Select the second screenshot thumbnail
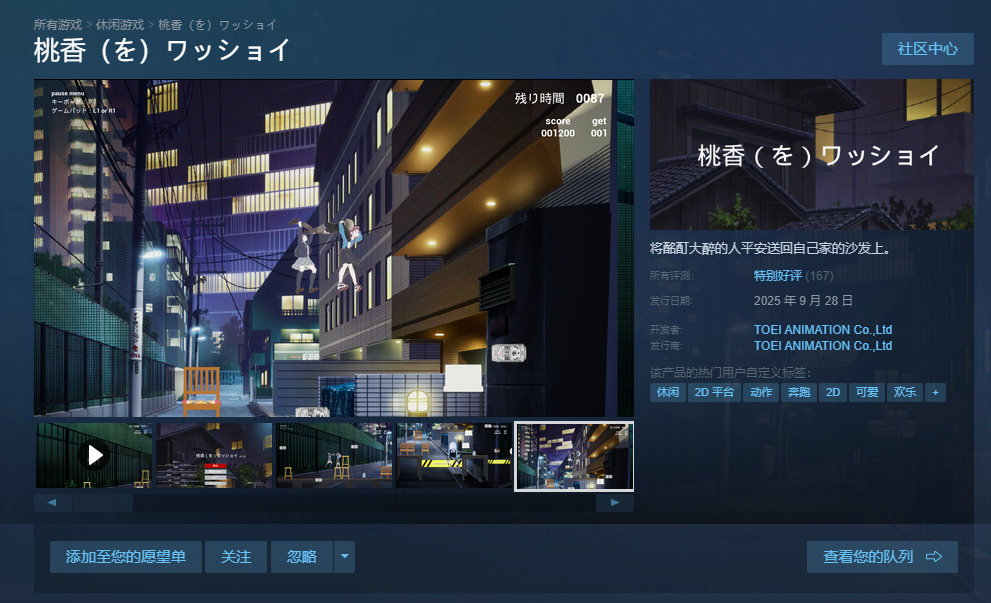This screenshot has height=603, width=991. [x=214, y=455]
